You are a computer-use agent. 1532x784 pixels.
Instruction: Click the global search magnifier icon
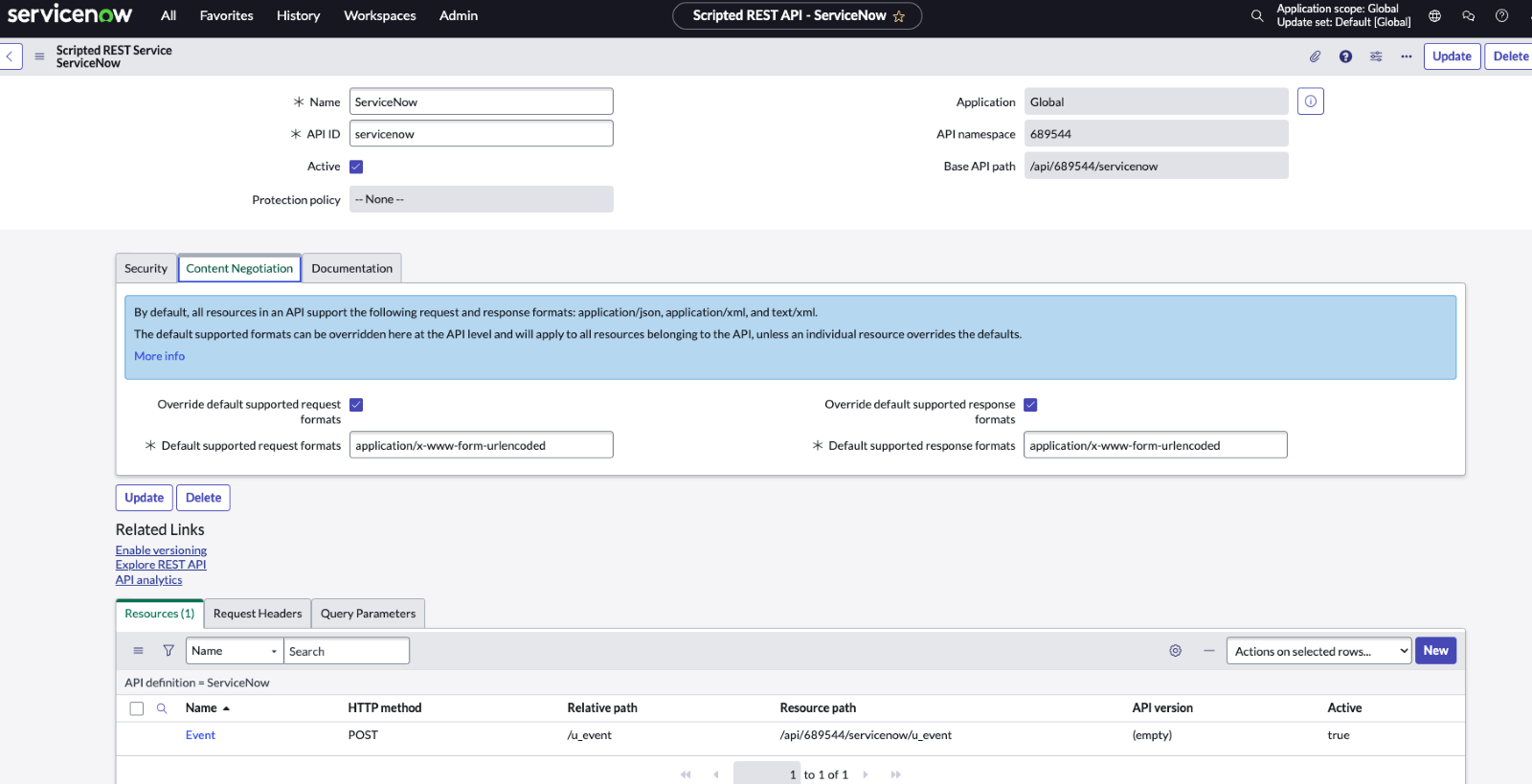click(1257, 15)
